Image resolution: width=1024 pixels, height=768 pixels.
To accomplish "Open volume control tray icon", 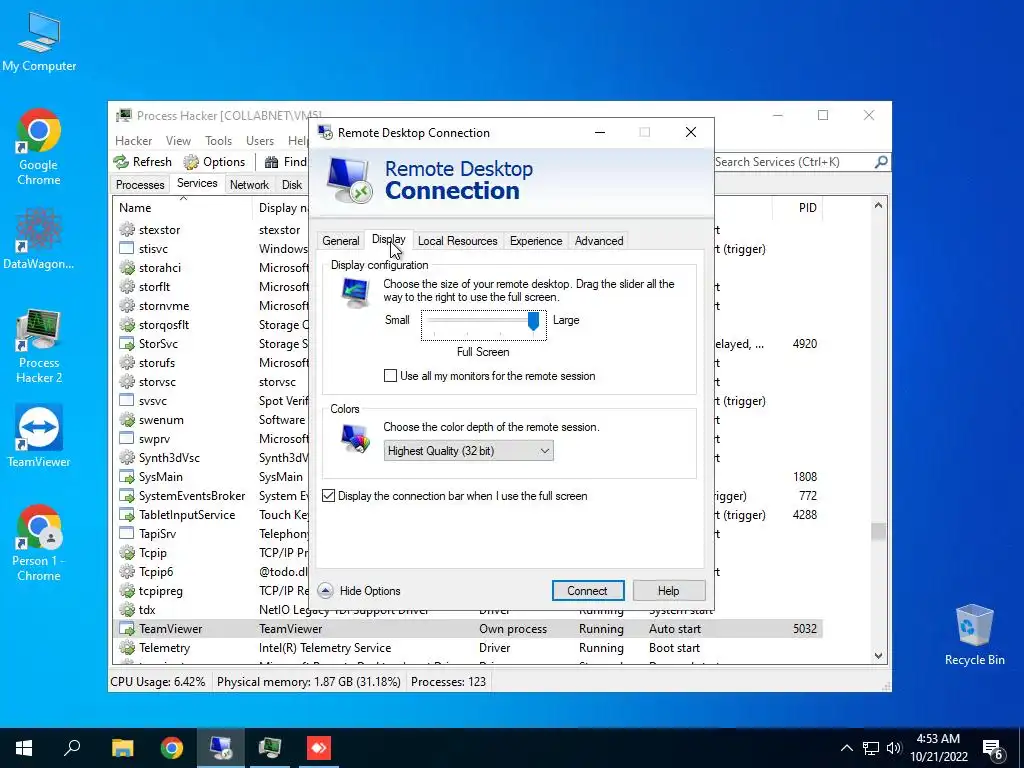I will click(894, 748).
